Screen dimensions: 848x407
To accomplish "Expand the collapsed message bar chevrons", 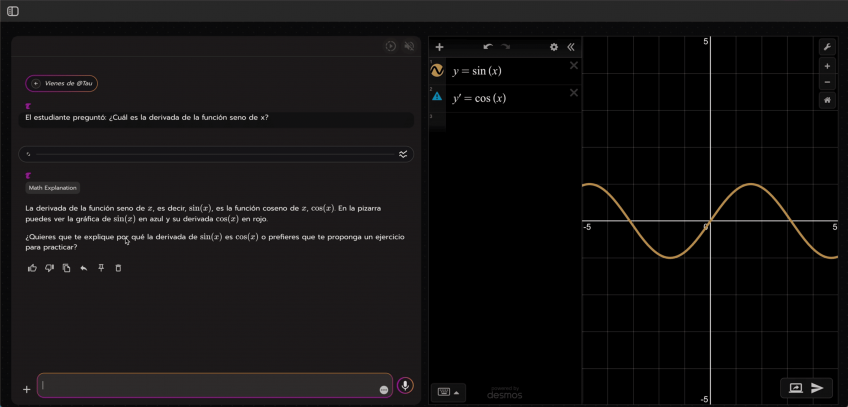I will tap(403, 155).
